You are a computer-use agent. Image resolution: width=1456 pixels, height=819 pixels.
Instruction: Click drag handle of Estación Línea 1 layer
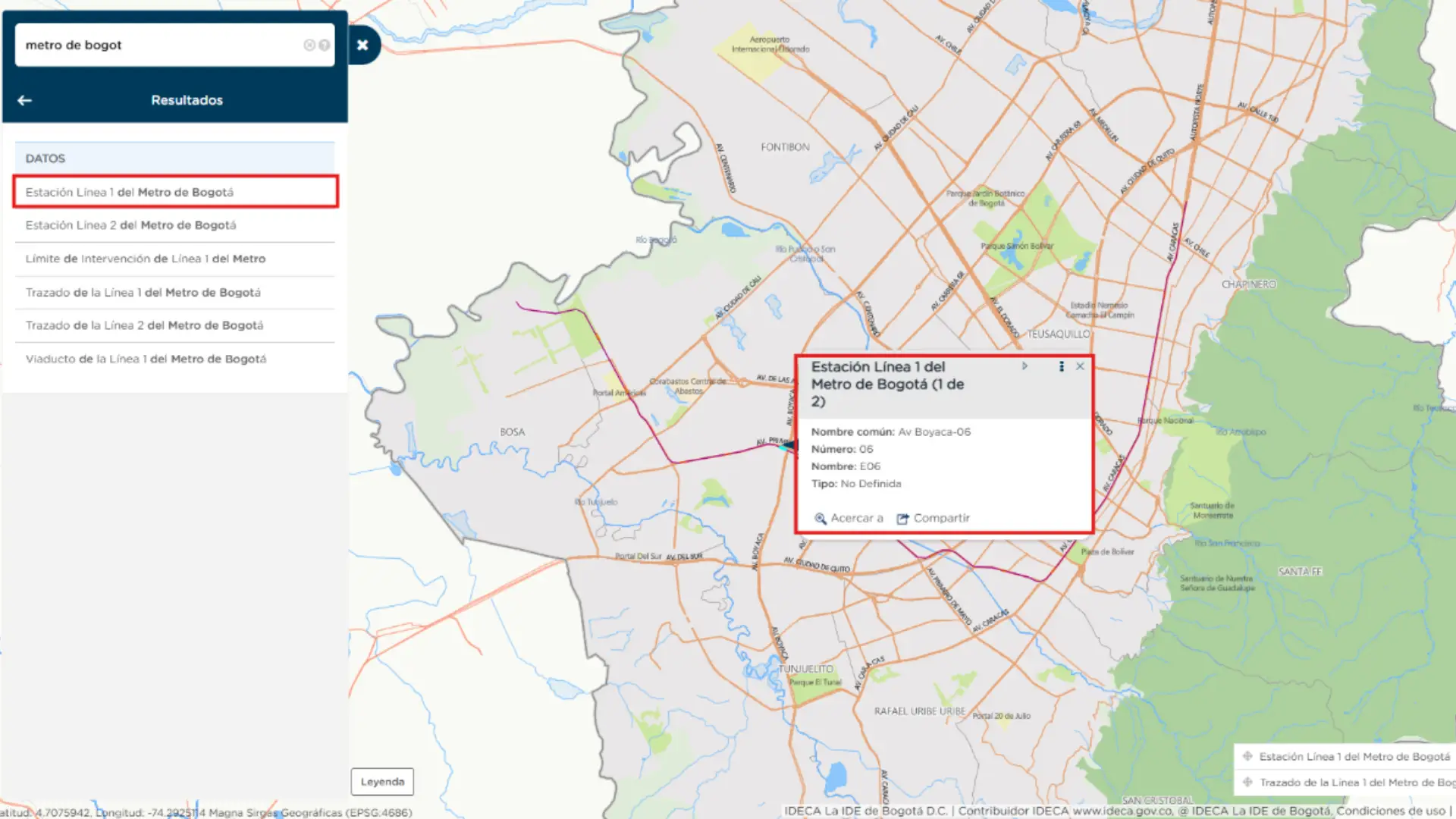tap(1247, 756)
